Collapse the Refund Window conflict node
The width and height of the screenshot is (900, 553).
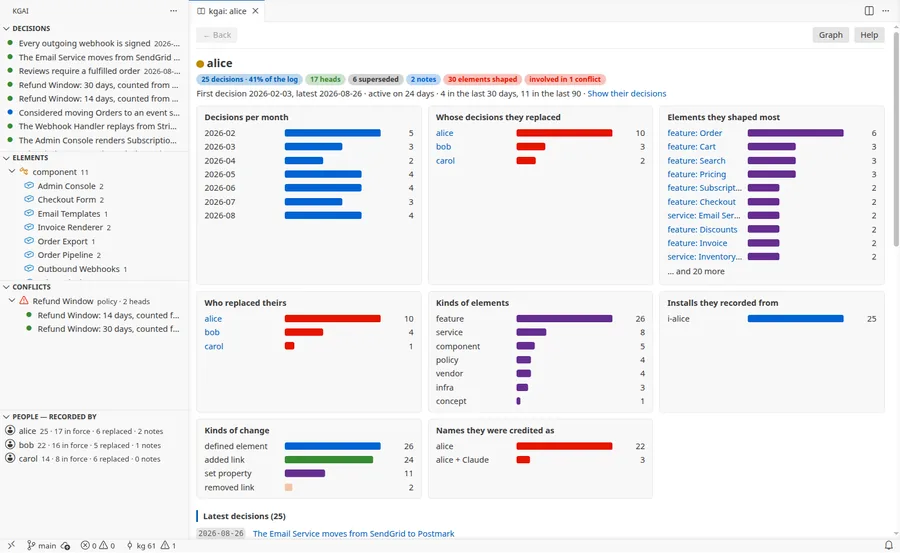(x=12, y=300)
